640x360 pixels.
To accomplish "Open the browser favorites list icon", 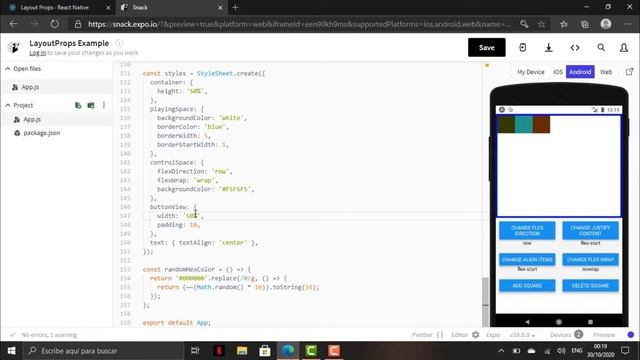I will coord(564,24).
